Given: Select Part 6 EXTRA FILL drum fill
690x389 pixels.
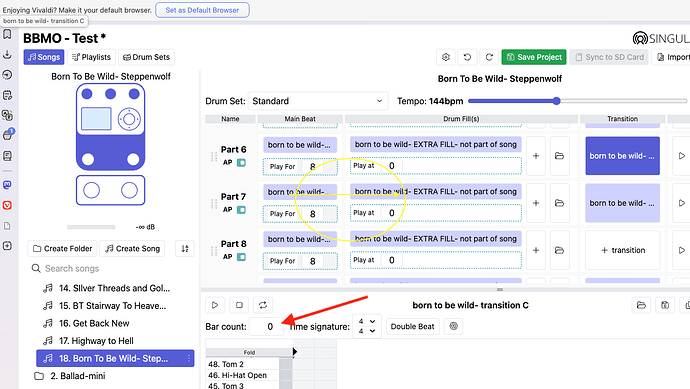Looking at the screenshot, I should pos(436,144).
